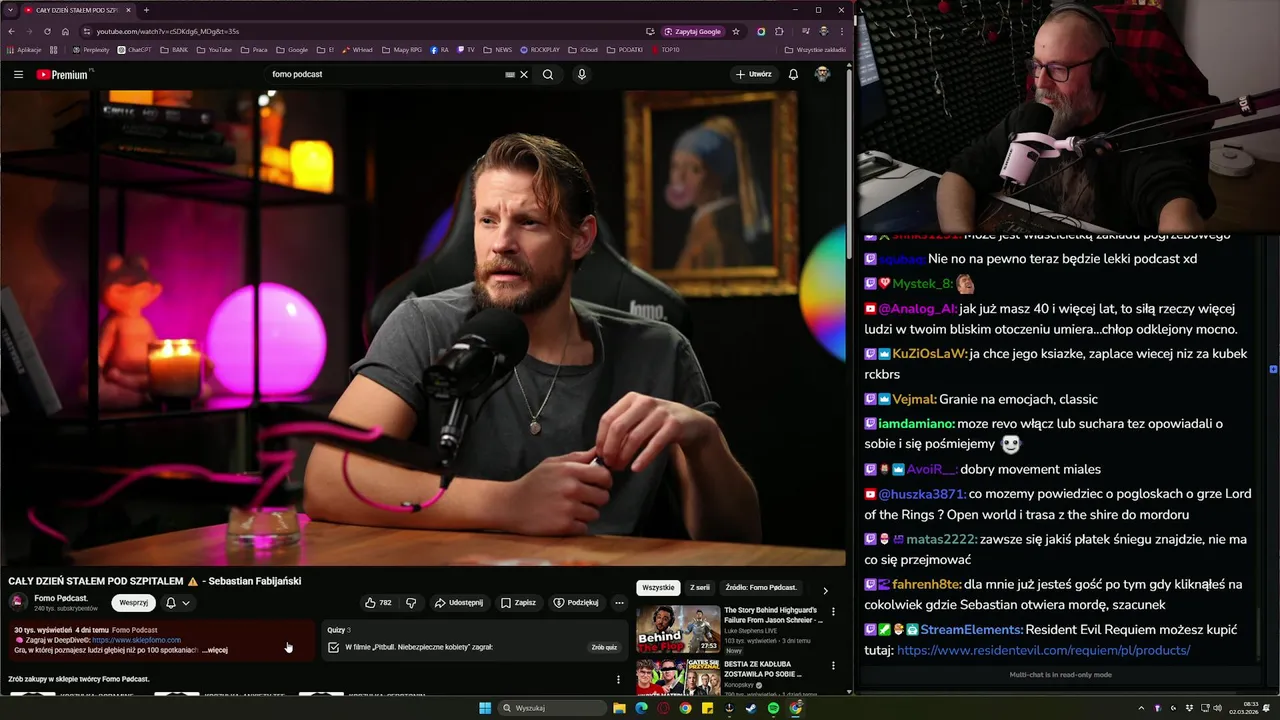Open the browser extensions puzzle icon

(x=779, y=31)
